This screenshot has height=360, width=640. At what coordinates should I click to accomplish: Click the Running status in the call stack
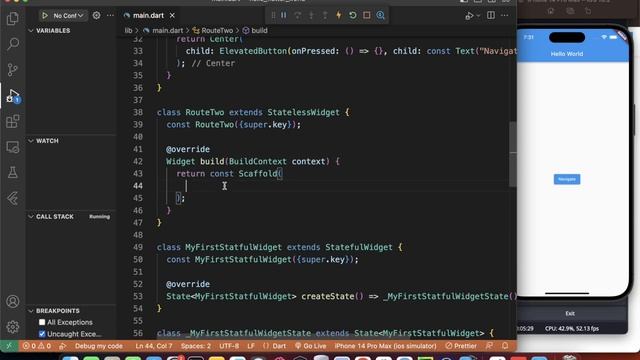pos(99,217)
